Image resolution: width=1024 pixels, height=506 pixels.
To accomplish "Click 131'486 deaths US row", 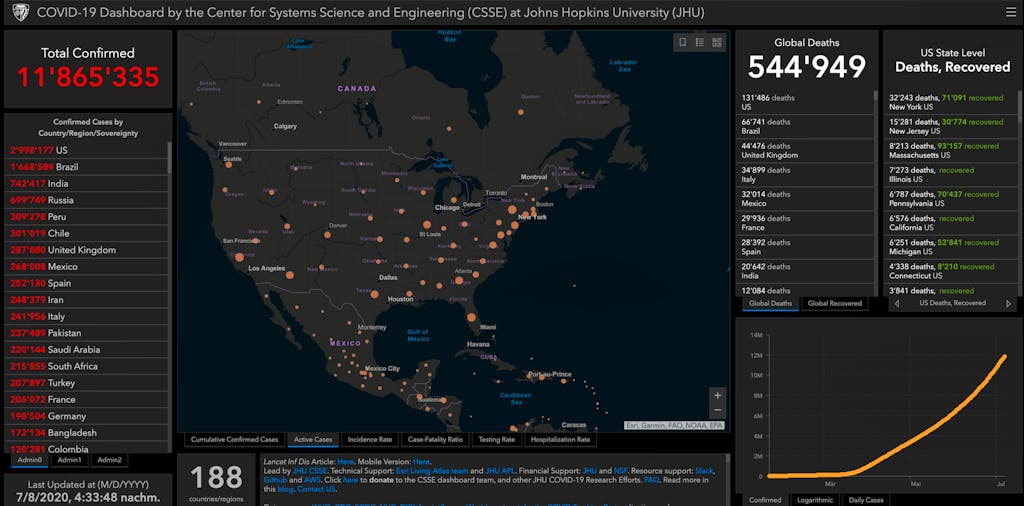I will [805, 102].
